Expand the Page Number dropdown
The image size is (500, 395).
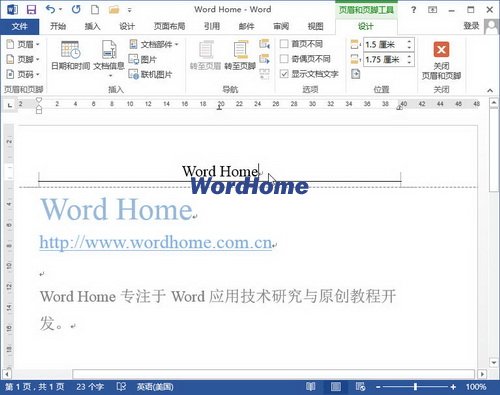[x=23, y=74]
